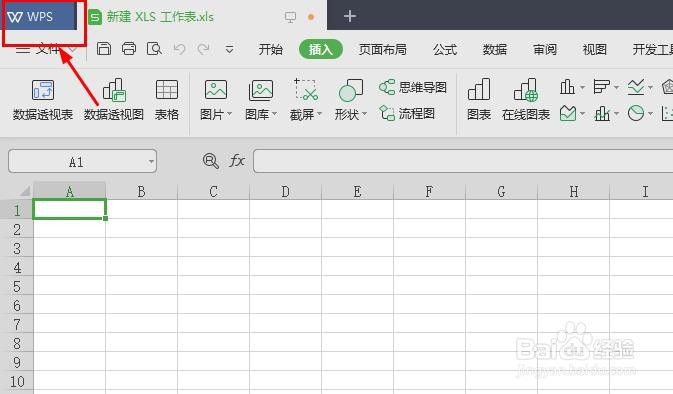
Task: Insert a 图表 chart
Action: click(479, 100)
